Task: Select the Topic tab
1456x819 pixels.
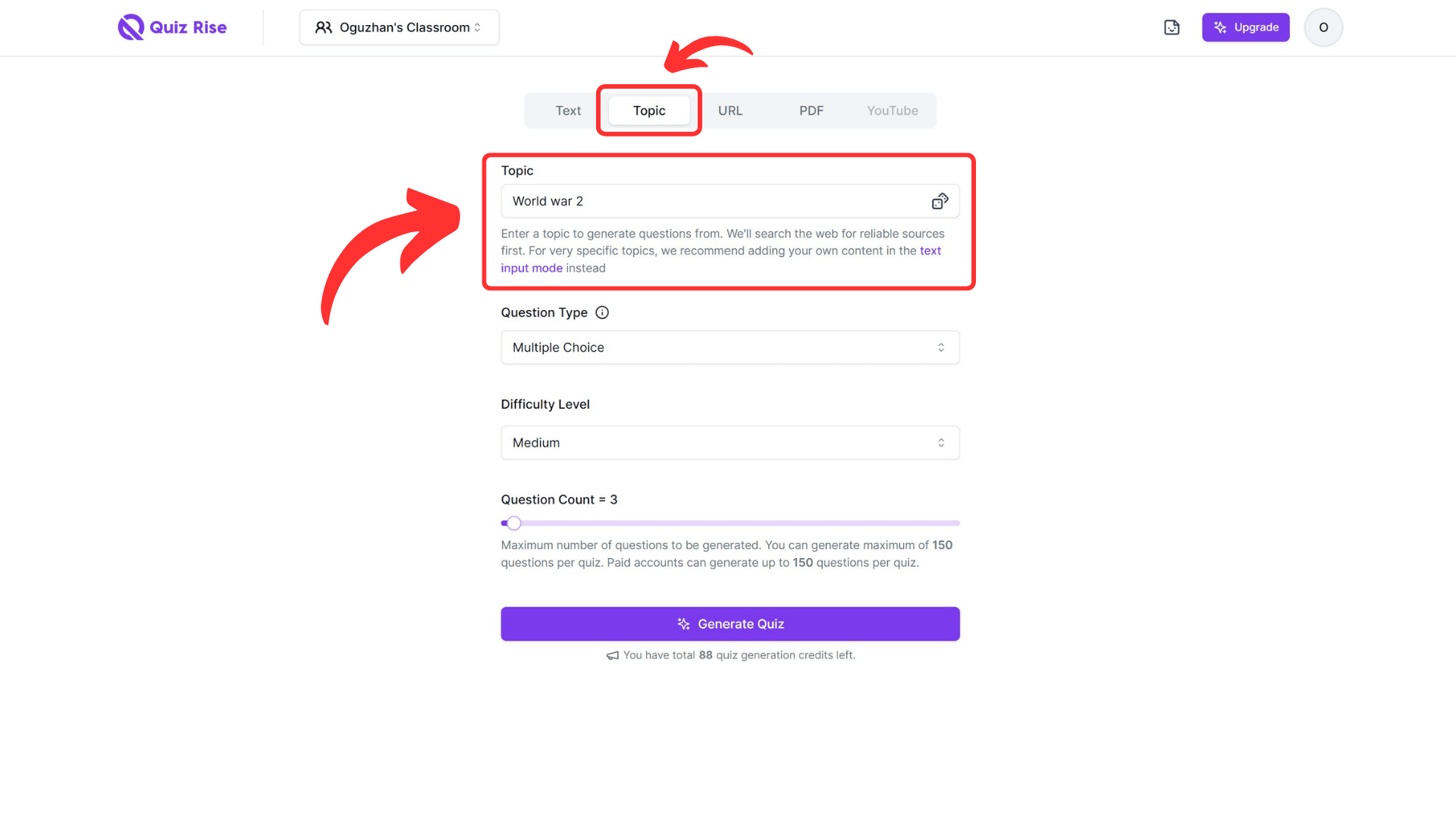Action: [649, 110]
